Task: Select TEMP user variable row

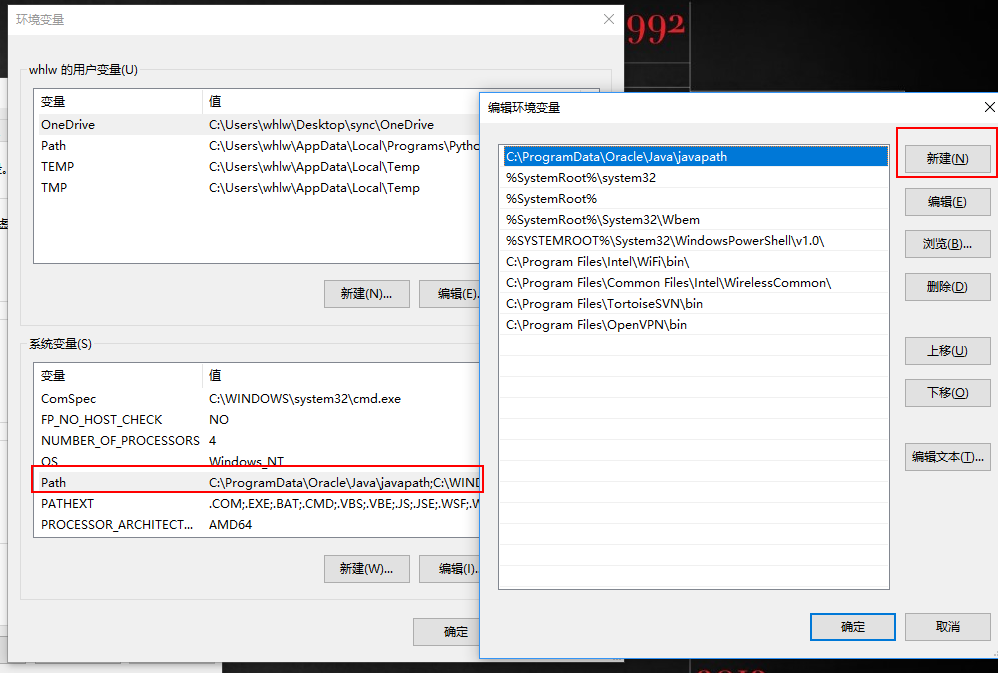Action: click(257, 167)
